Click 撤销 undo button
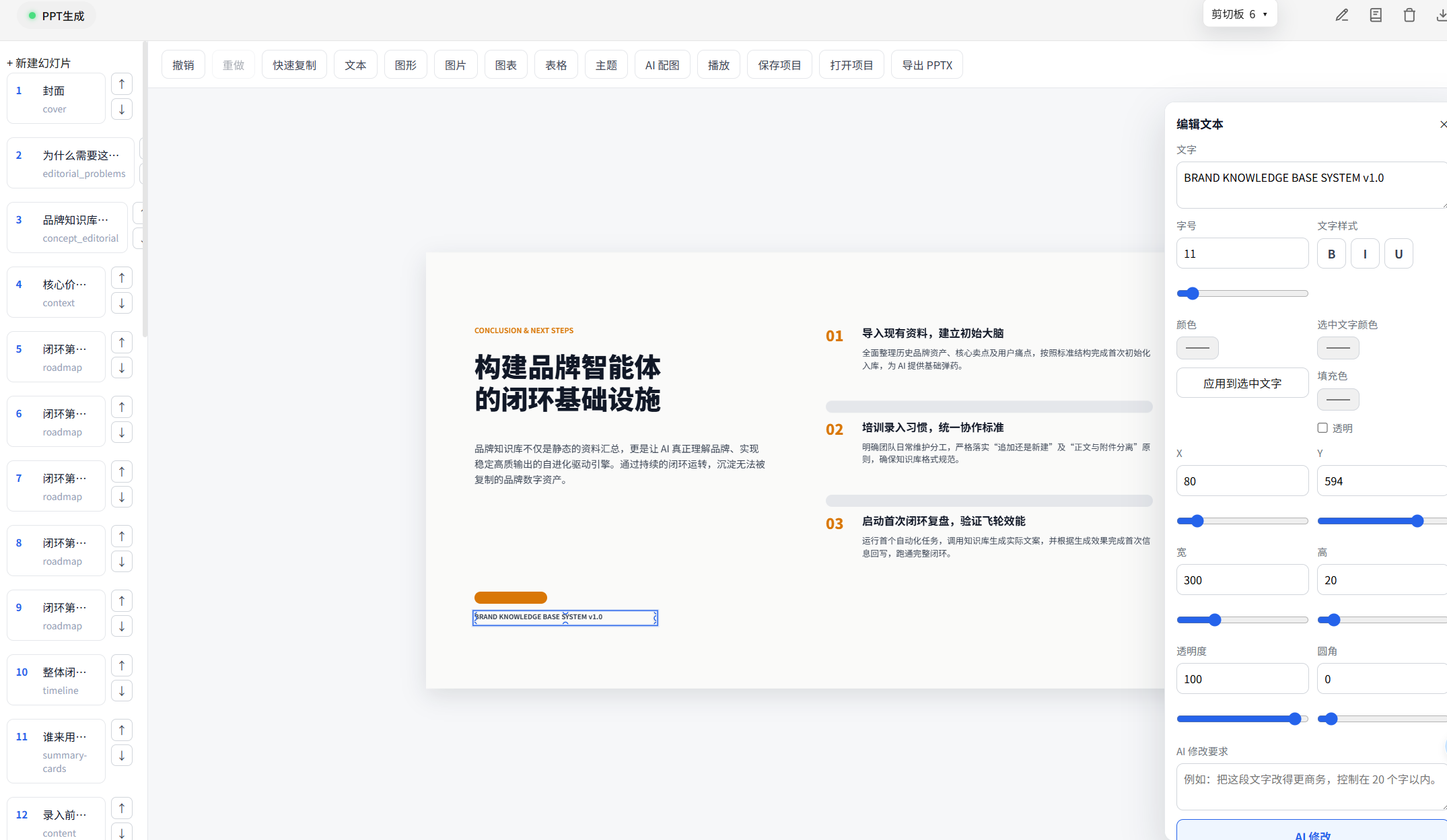 tap(183, 65)
